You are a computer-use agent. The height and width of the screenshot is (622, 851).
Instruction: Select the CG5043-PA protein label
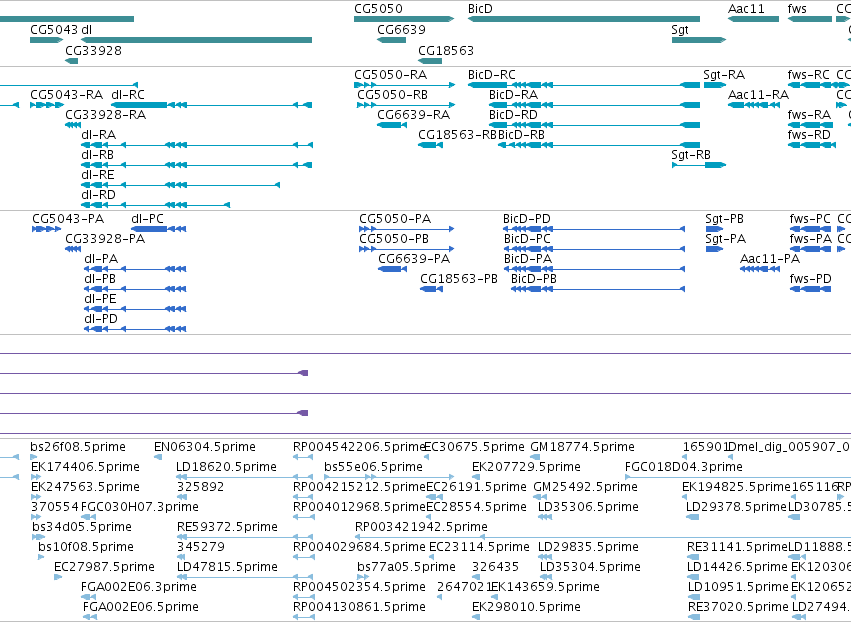tap(68, 219)
